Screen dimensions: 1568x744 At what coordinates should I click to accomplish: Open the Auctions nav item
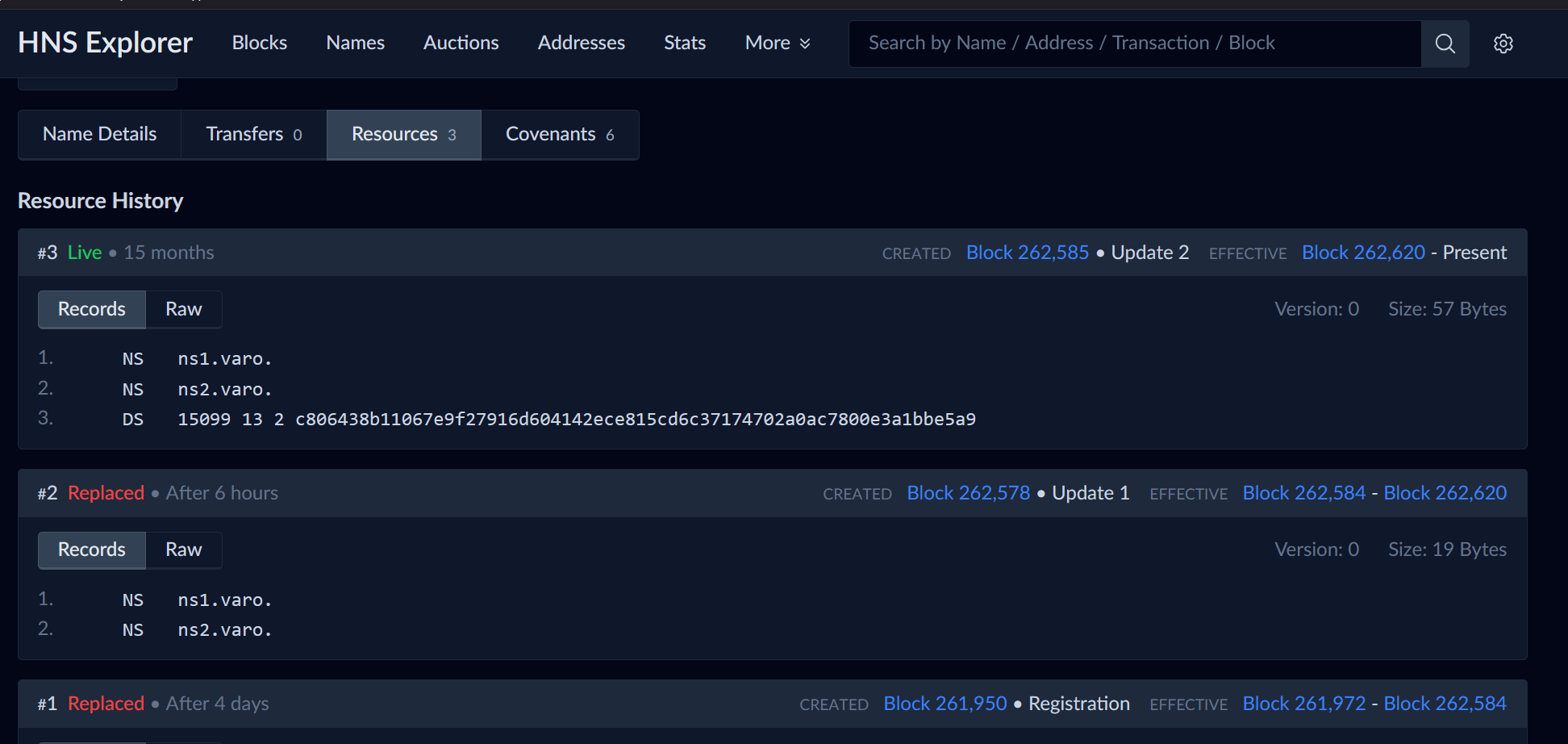461,43
